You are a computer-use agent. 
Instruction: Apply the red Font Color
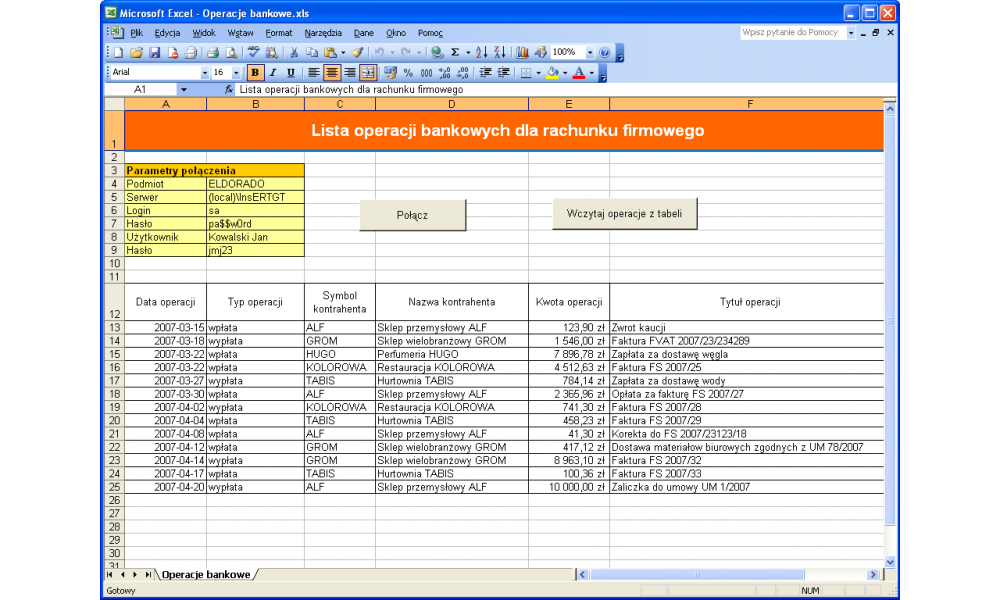click(579, 73)
